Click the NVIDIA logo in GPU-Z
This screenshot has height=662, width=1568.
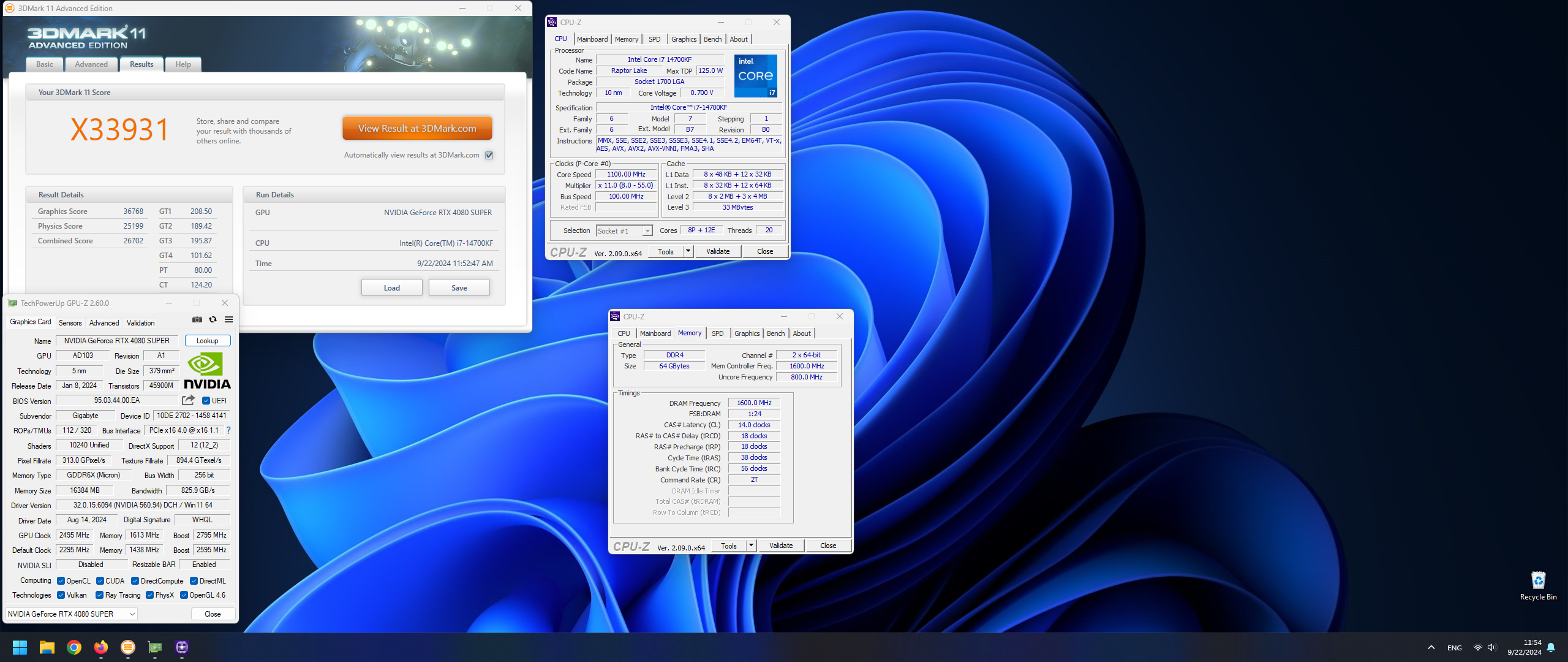pos(207,371)
